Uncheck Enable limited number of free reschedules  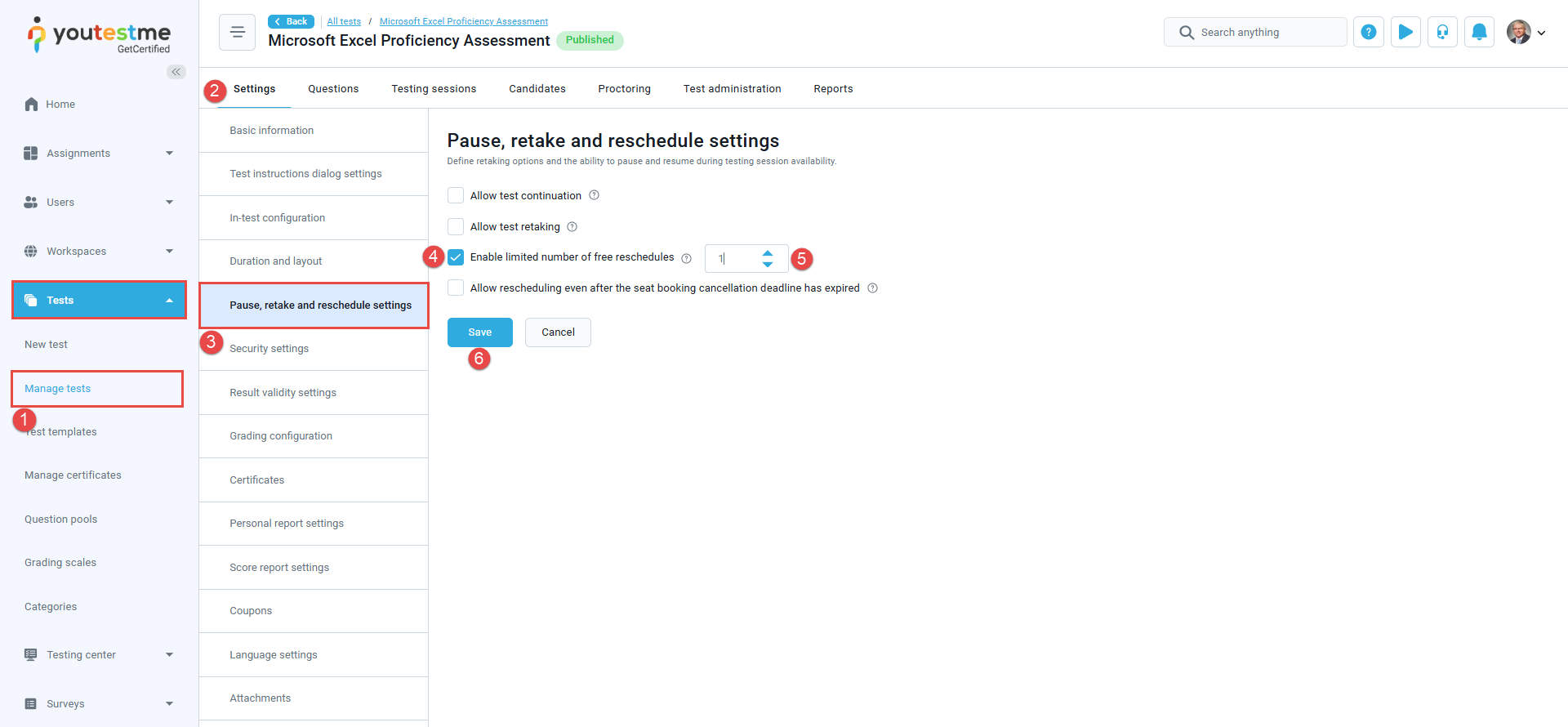pos(456,257)
